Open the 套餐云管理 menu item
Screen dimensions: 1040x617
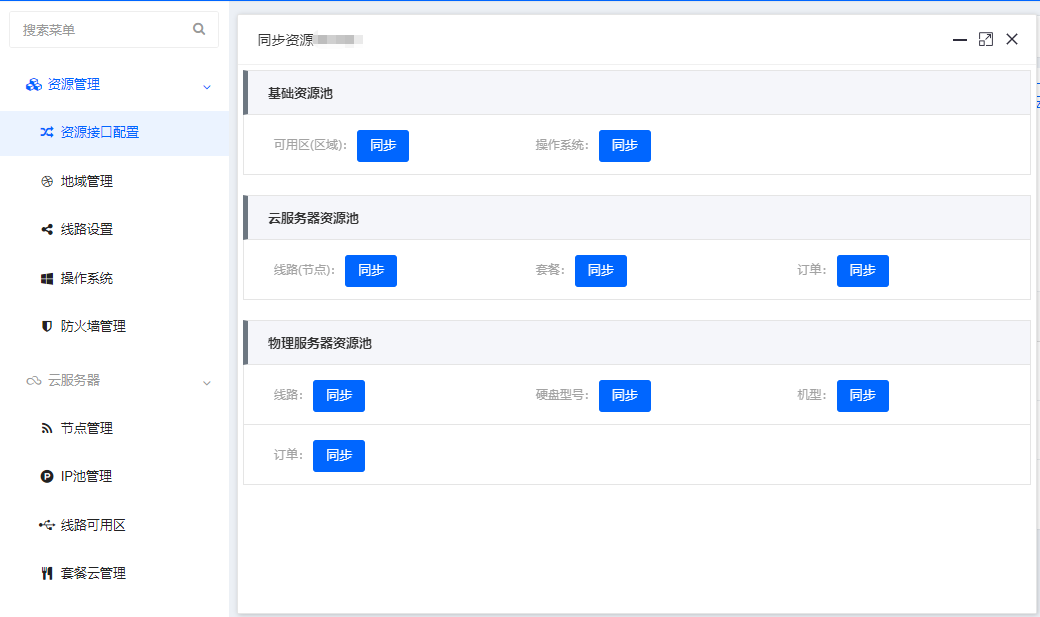click(x=93, y=573)
